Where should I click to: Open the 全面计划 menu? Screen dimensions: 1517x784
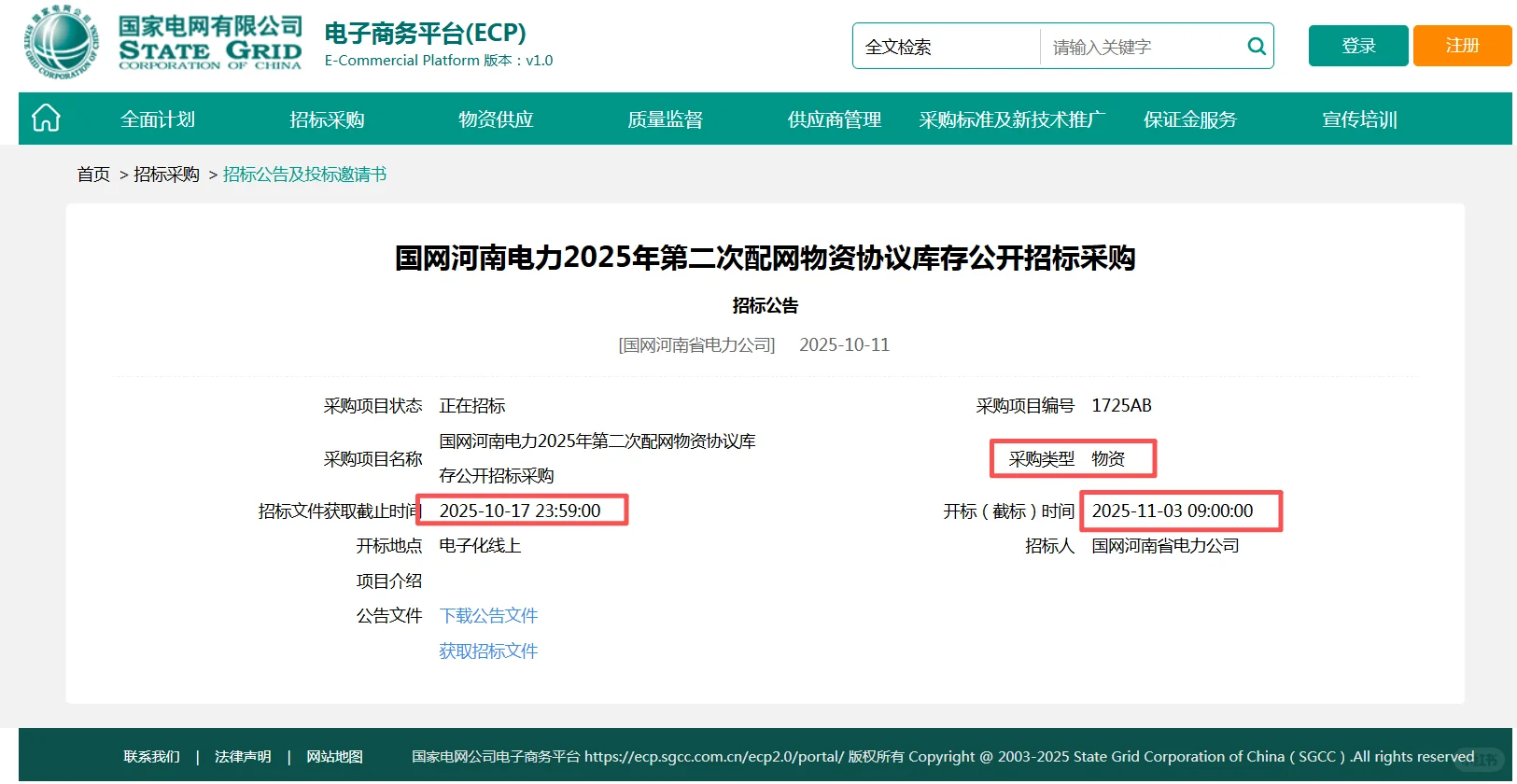pos(158,119)
